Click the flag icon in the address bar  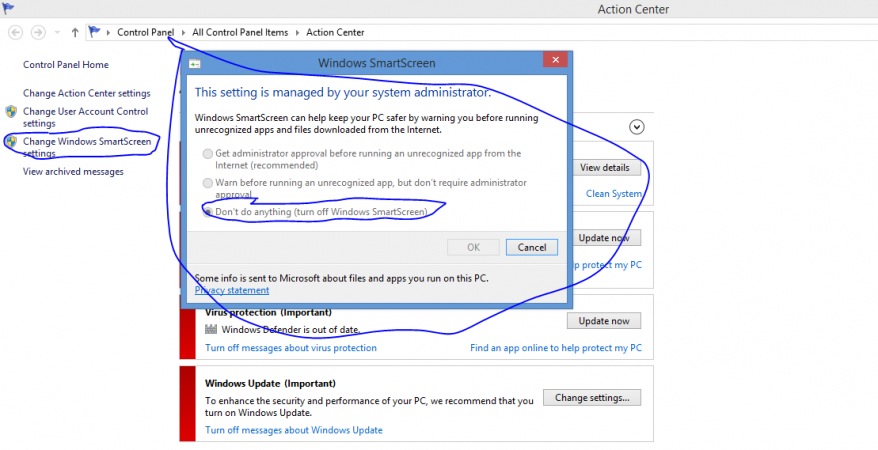pyautogui.click(x=94, y=32)
